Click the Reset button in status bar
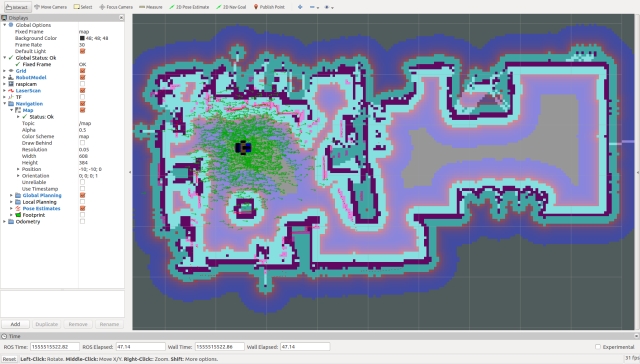This screenshot has height=364, width=640. click(9, 359)
